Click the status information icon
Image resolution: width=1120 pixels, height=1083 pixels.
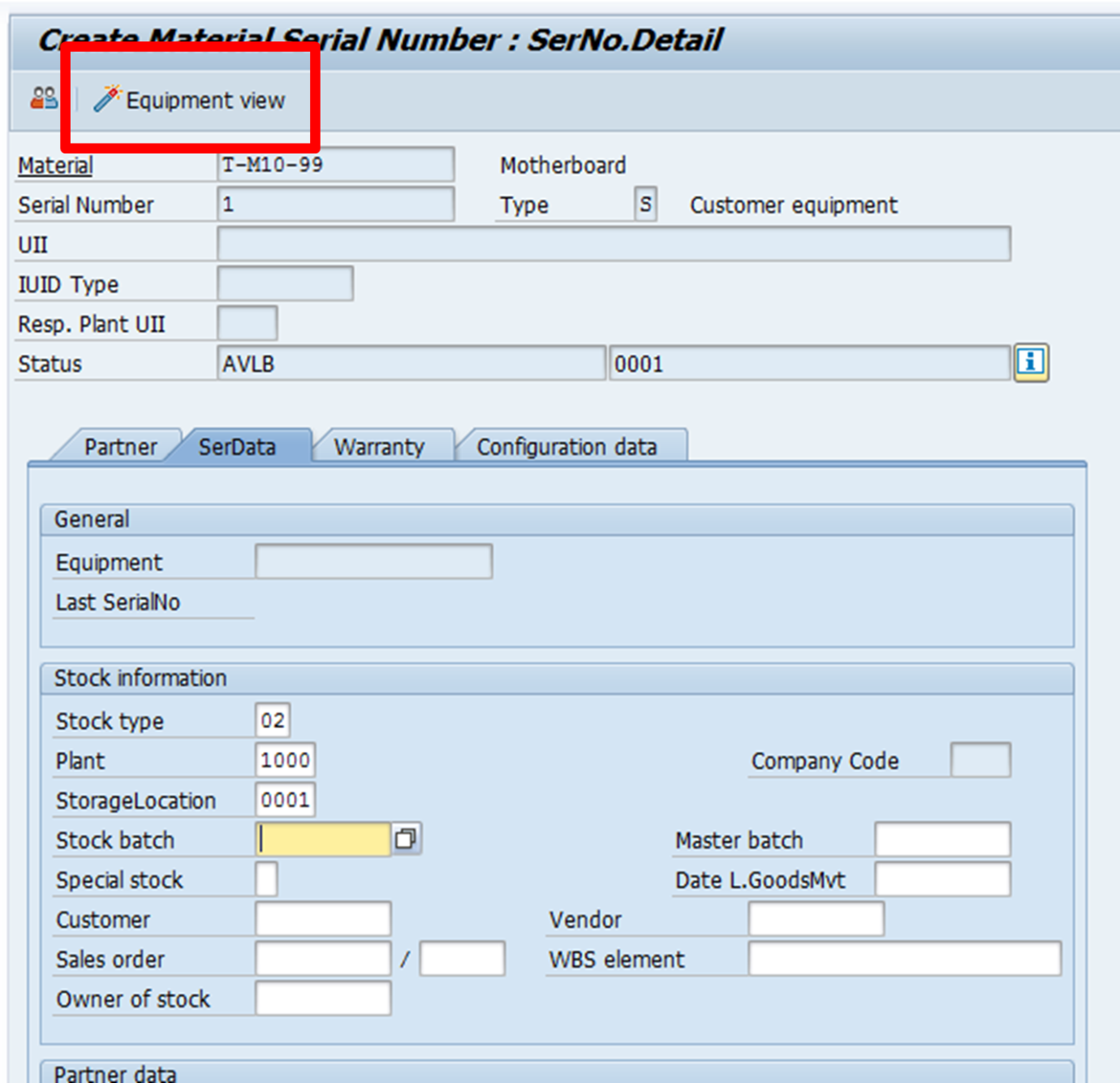coord(1031,362)
